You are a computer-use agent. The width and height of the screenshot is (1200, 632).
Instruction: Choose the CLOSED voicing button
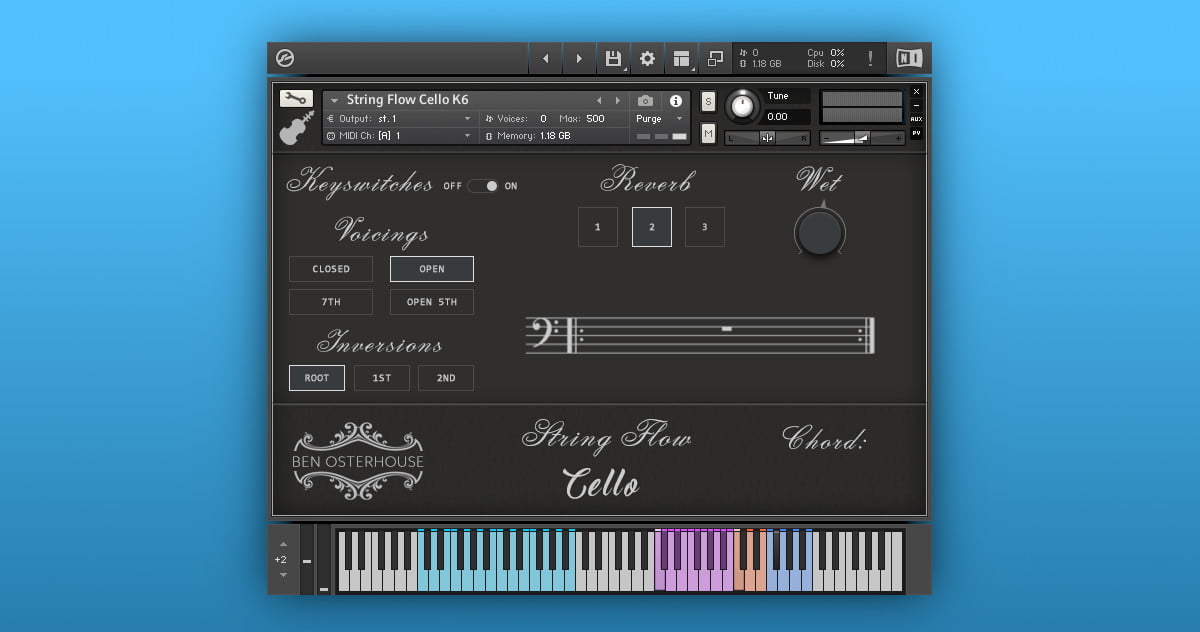tap(331, 269)
